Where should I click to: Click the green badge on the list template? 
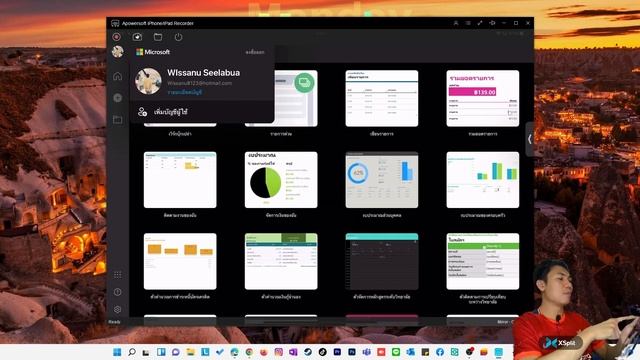[304, 83]
